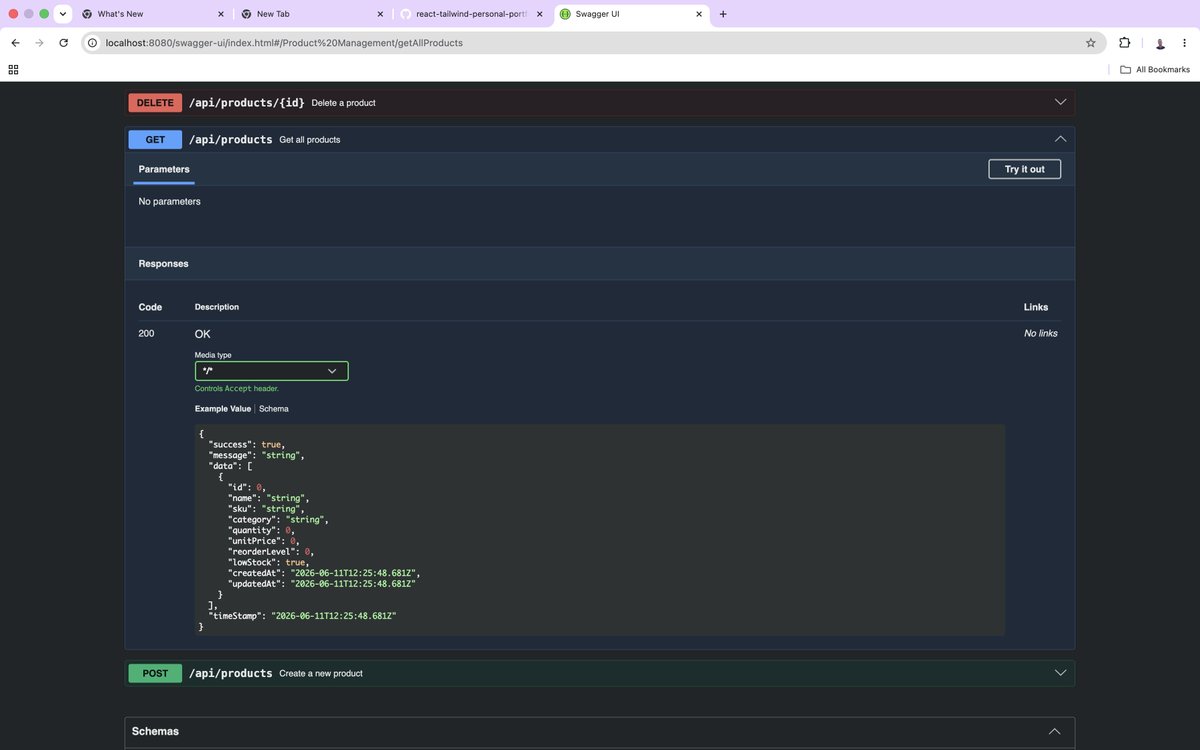Viewport: 1200px width, 750px height.
Task: Click the "lowStock" line in example JSON
Action: pyautogui.click(x=268, y=563)
